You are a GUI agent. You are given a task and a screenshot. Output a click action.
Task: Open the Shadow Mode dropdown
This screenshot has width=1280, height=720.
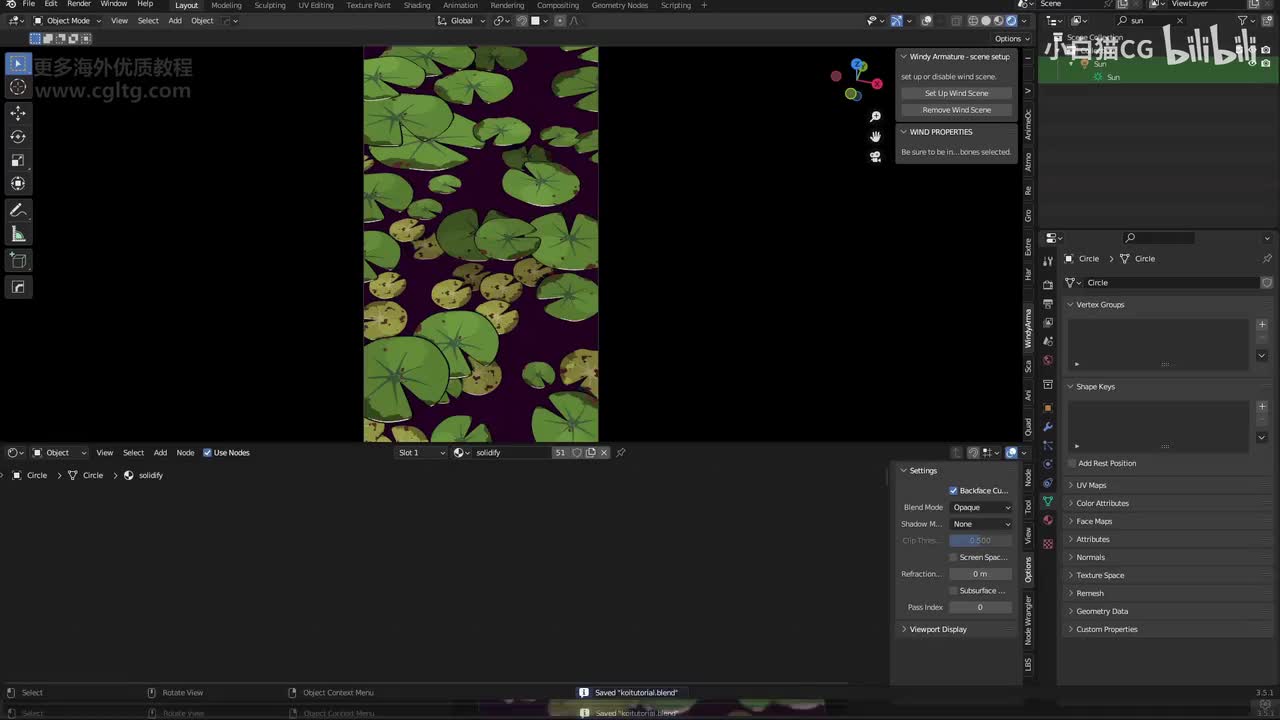click(980, 524)
